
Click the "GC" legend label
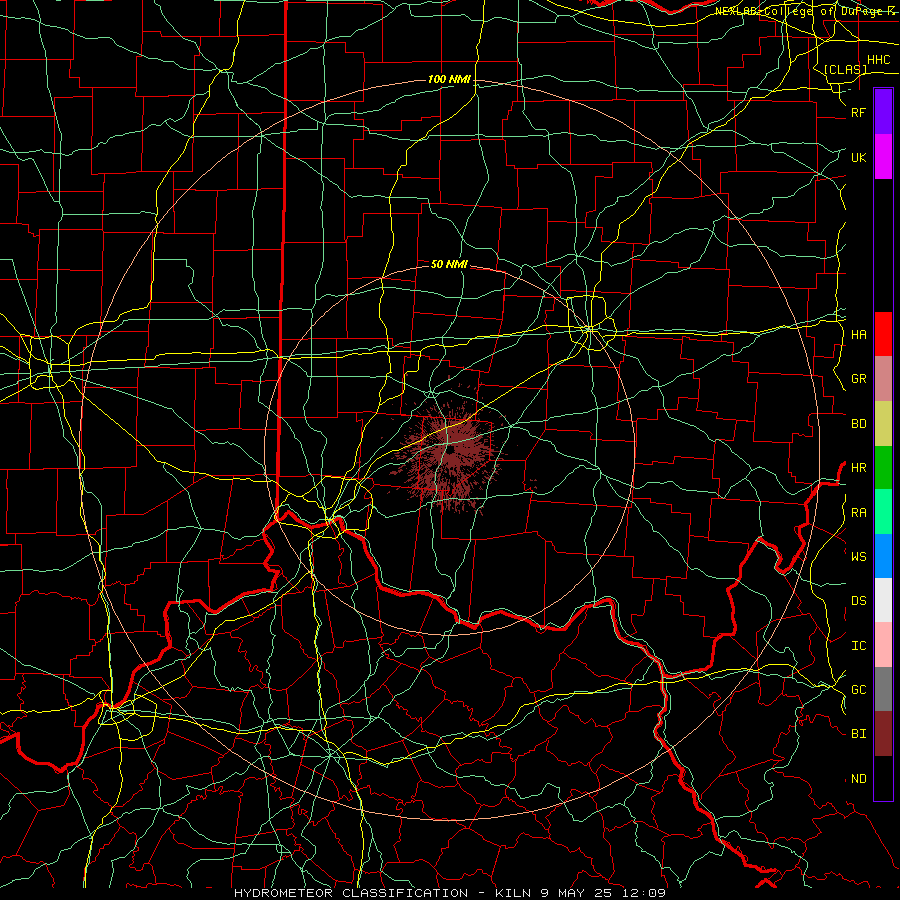[x=858, y=689]
